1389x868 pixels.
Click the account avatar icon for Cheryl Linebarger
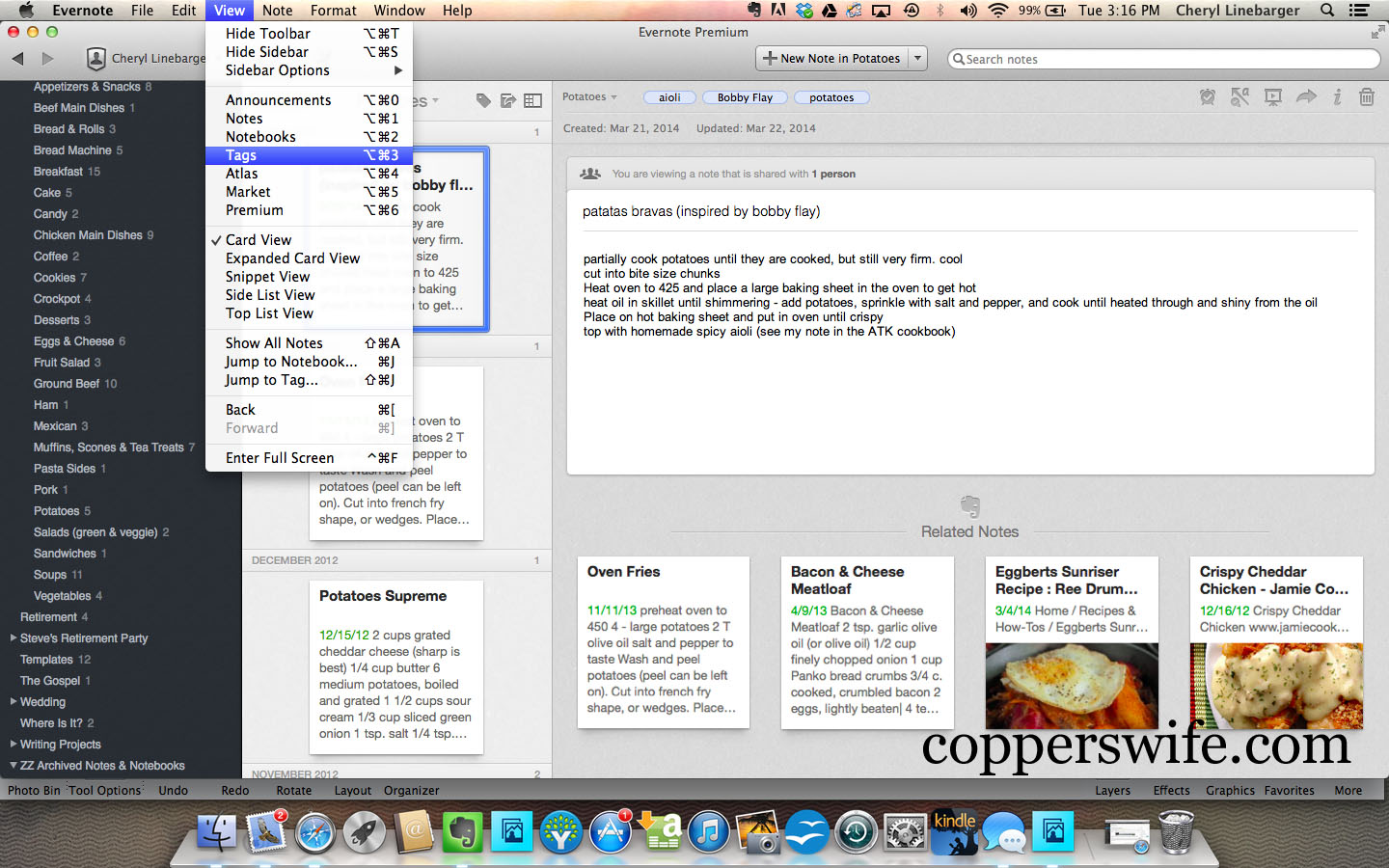tap(95, 59)
